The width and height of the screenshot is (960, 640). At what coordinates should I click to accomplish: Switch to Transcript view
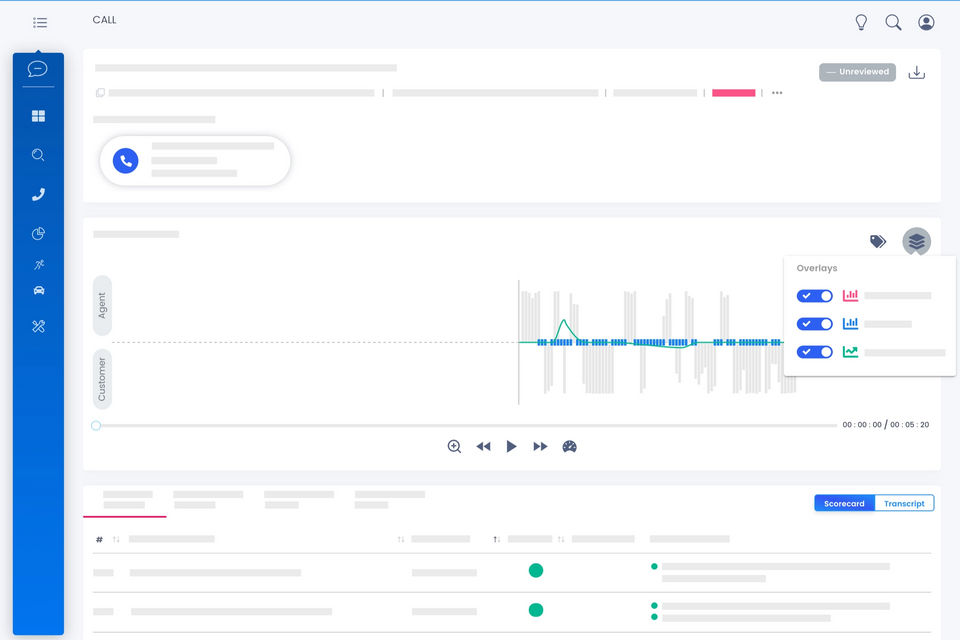pos(904,503)
